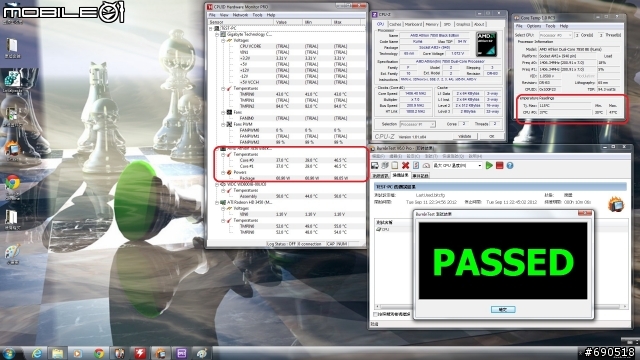Click the Sensor column header in HWMonitor
This screenshot has width=640, height=360.
240,22
